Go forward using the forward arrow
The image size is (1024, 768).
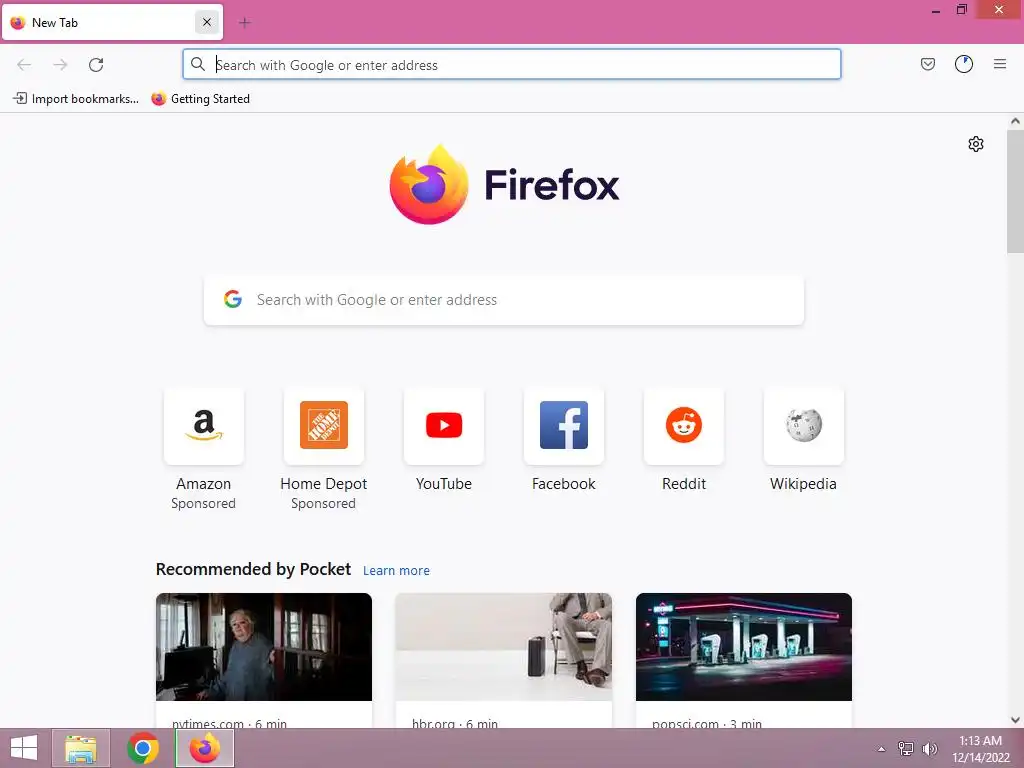[60, 65]
